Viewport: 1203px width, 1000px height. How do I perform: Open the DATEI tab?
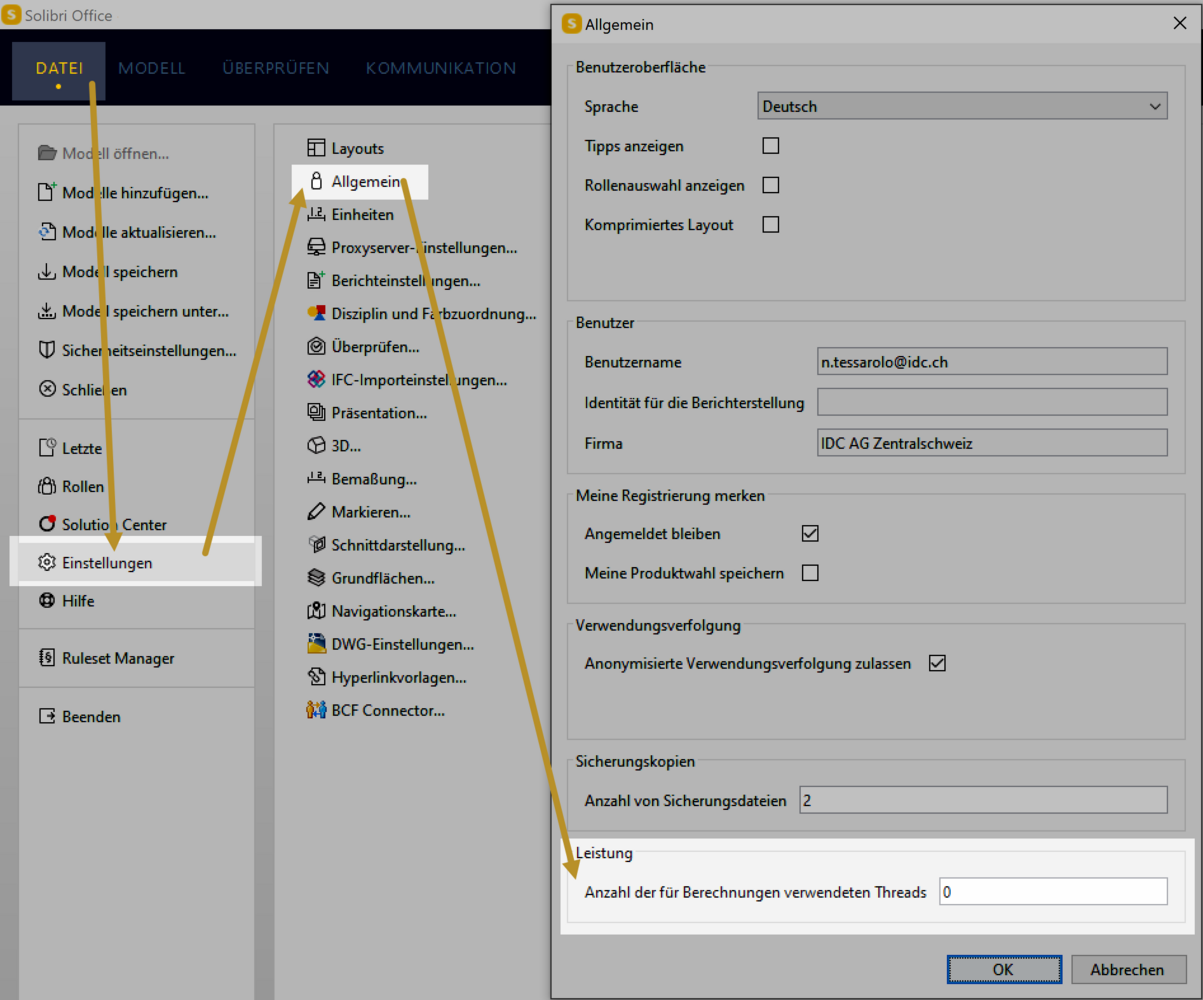[59, 69]
